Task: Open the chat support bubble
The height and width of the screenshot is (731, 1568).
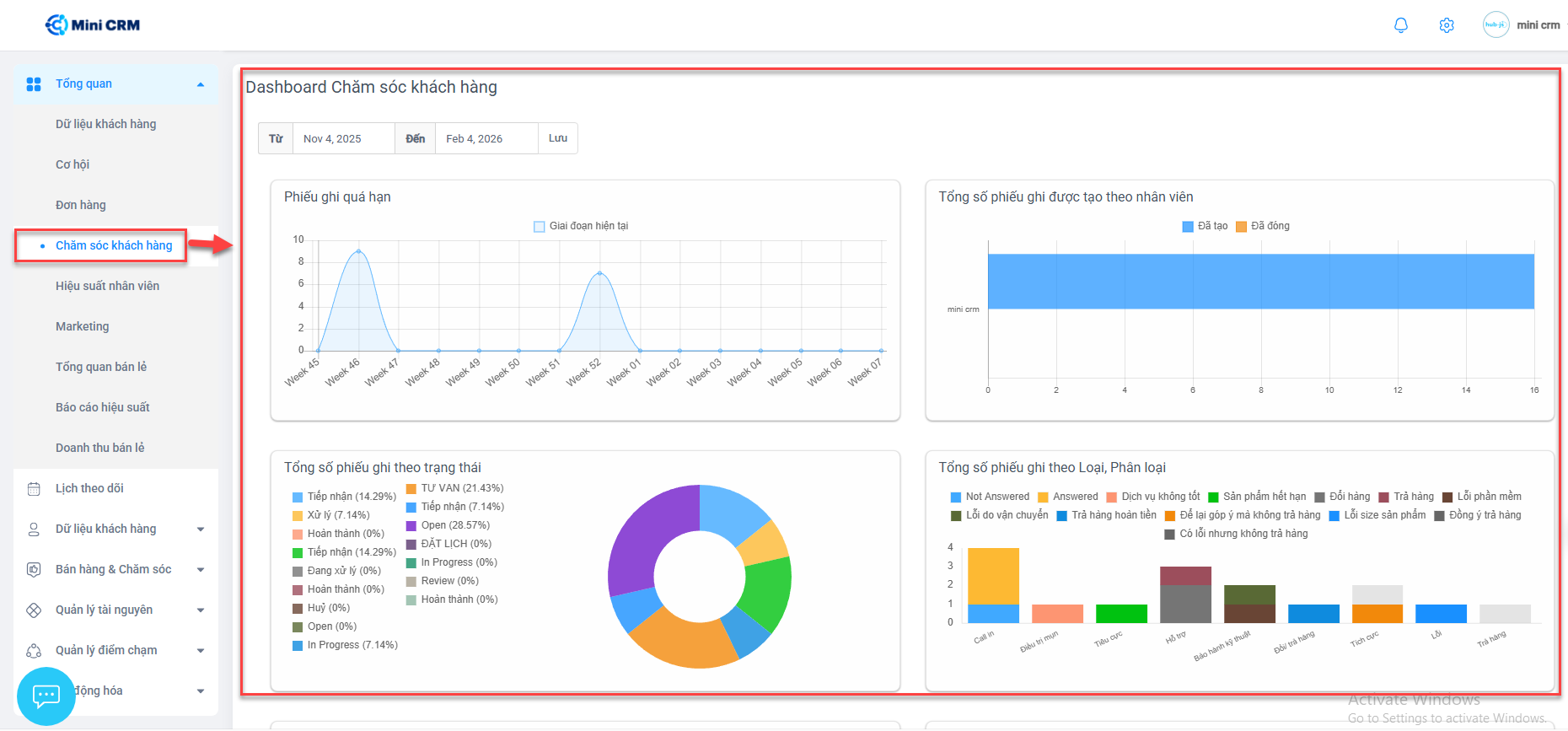Action: (46, 696)
